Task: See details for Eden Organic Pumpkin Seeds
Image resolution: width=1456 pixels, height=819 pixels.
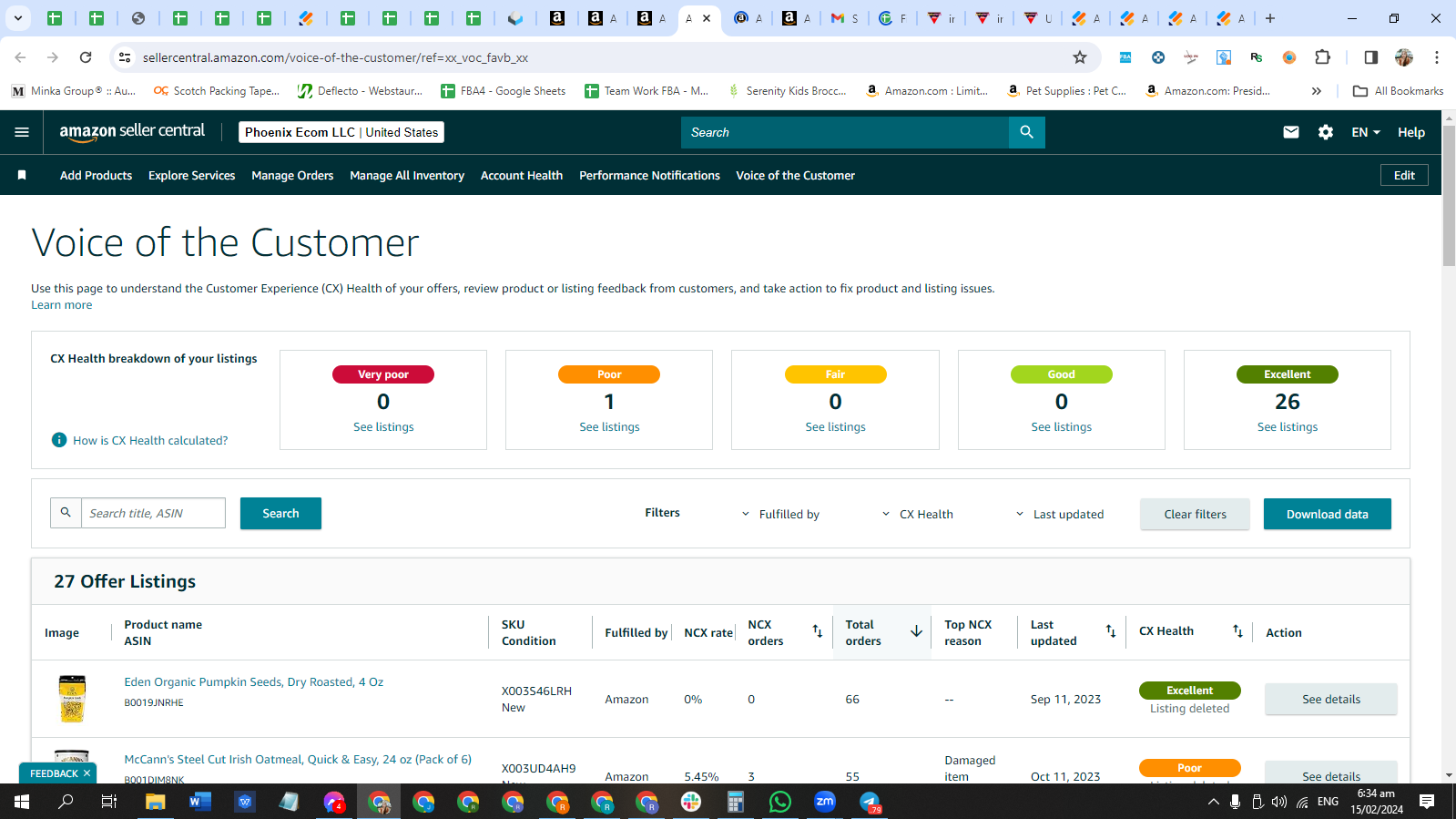Action: tap(1330, 699)
